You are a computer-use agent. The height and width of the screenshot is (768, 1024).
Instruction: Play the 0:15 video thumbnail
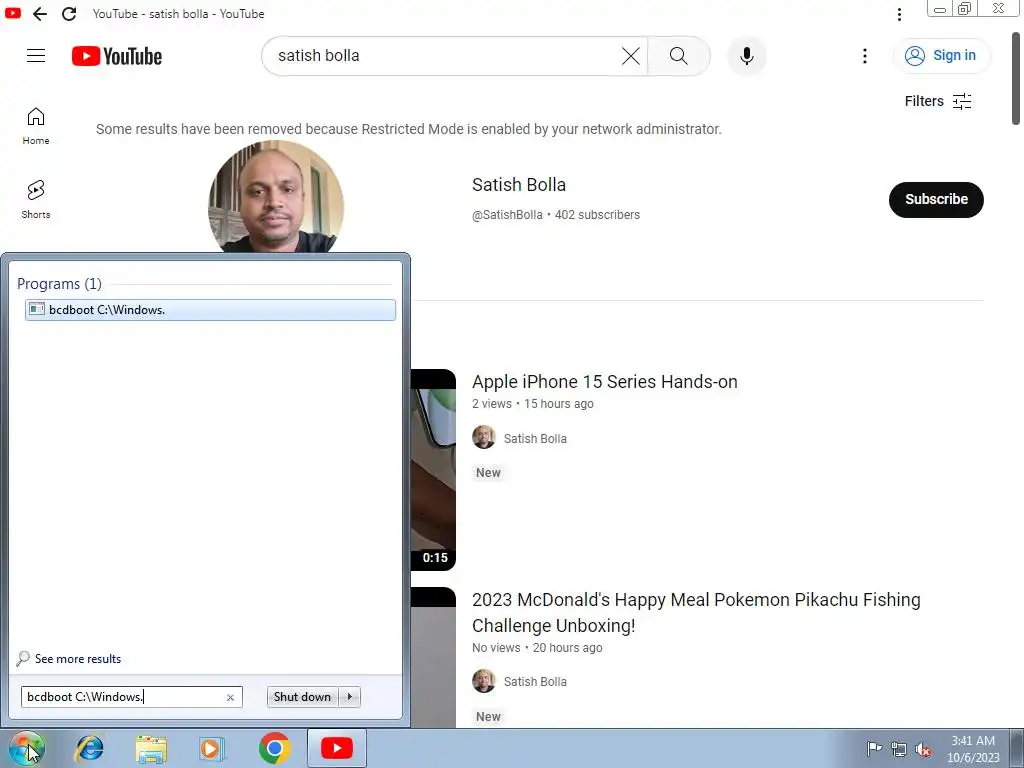tap(433, 470)
